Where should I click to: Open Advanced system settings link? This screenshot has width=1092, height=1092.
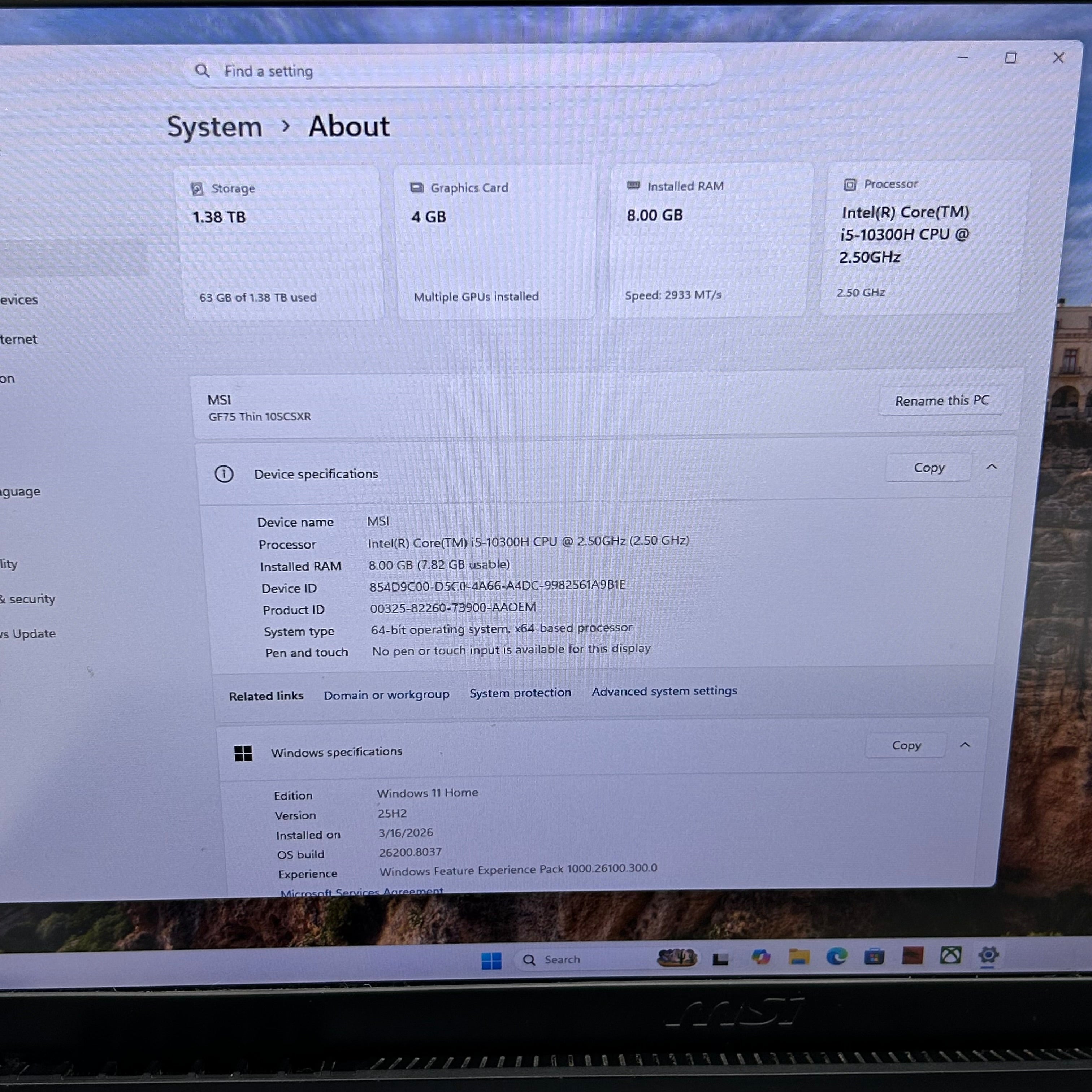pos(664,691)
